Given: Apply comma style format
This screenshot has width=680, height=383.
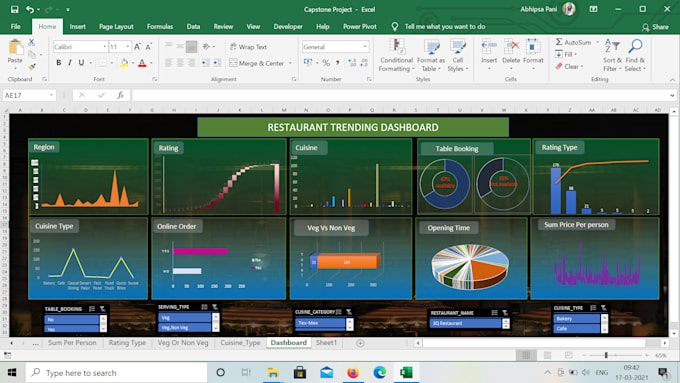Looking at the screenshot, I should point(337,63).
